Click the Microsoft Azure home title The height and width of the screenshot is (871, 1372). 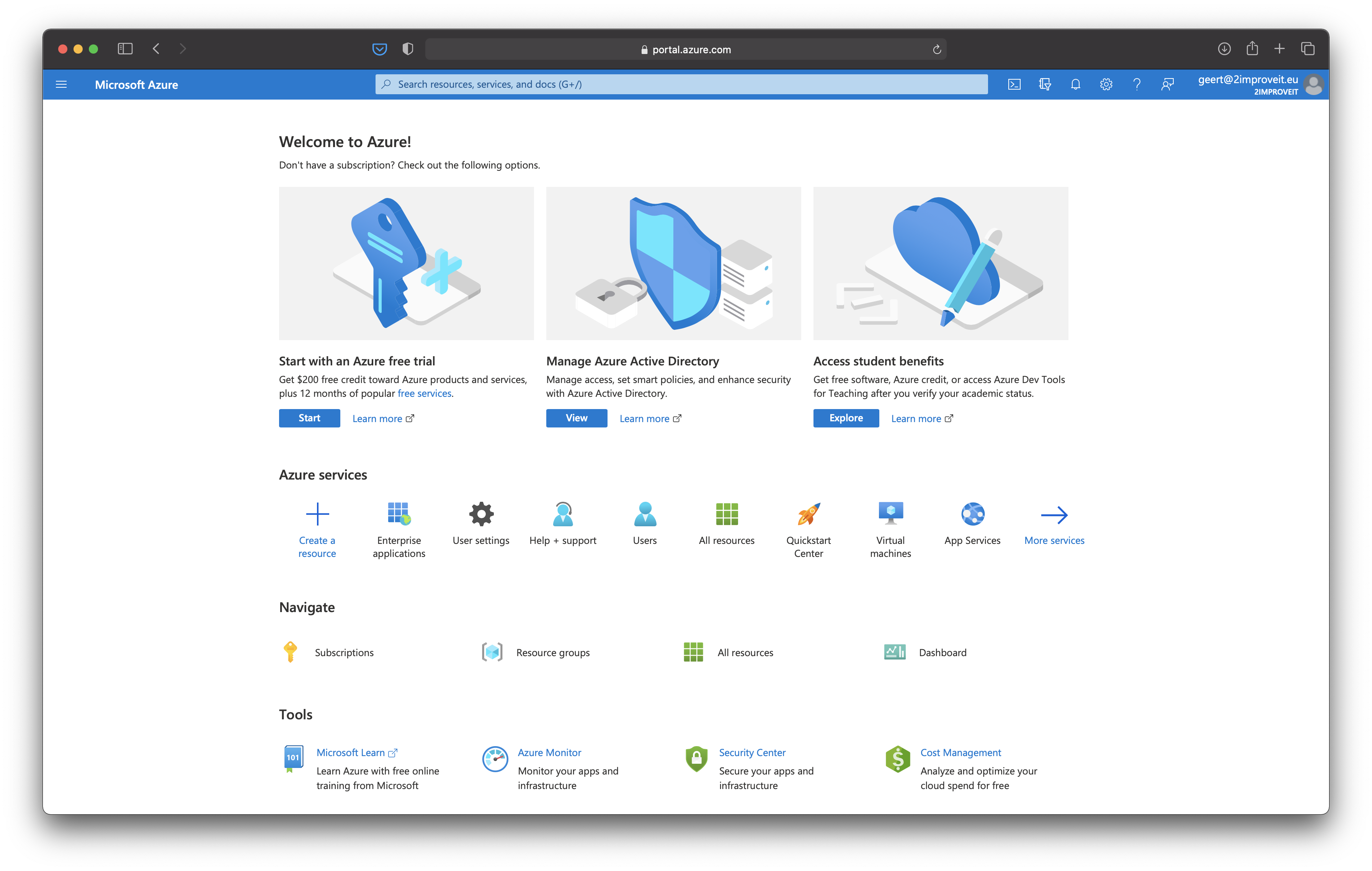click(x=136, y=84)
